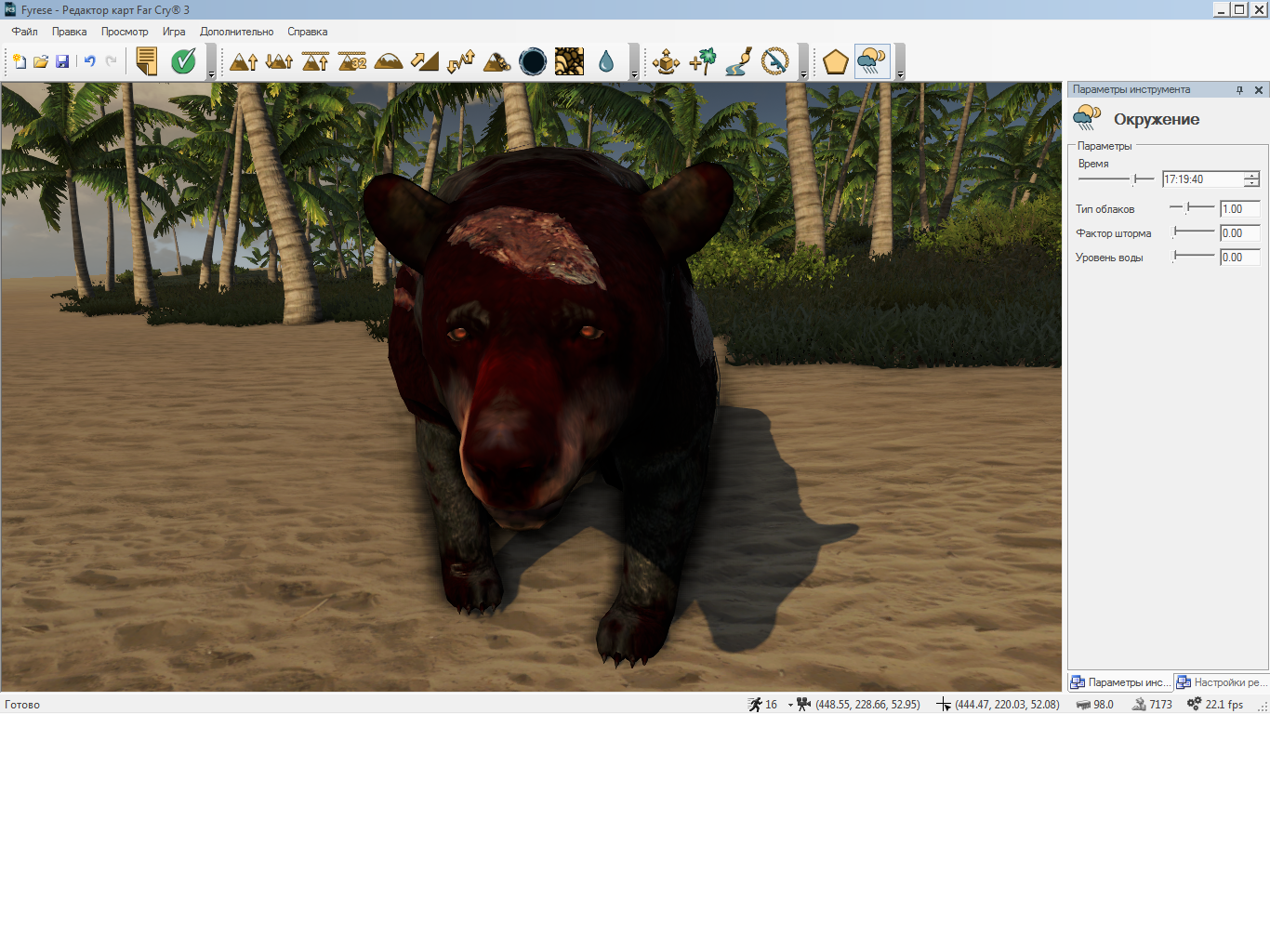Increase time with the spinner up arrow
The width and height of the screenshot is (1270, 952).
(x=1252, y=176)
